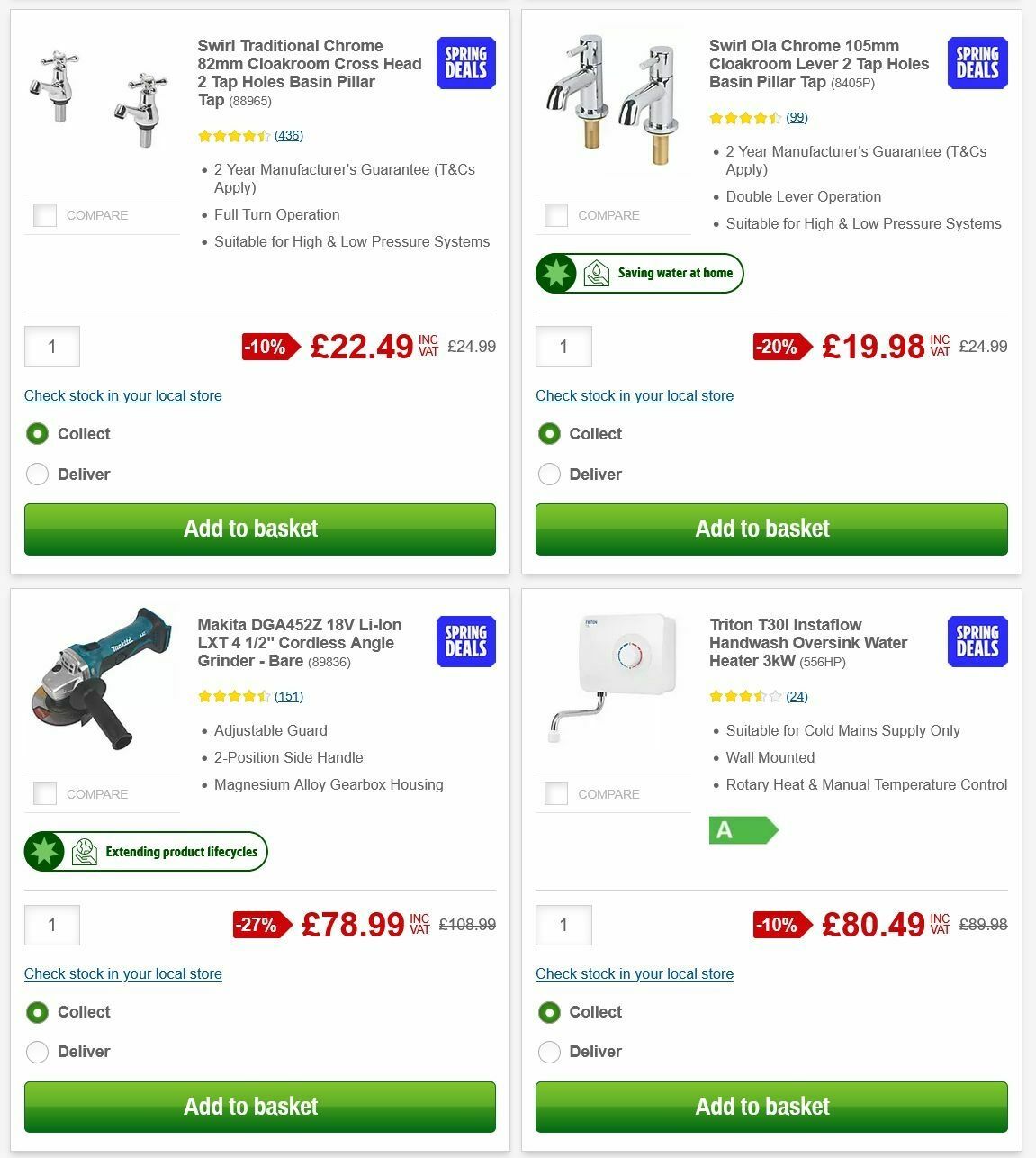Click the Spring Deals badge on the Triton water heater
This screenshot has height=1158, width=1036.
pos(977,641)
